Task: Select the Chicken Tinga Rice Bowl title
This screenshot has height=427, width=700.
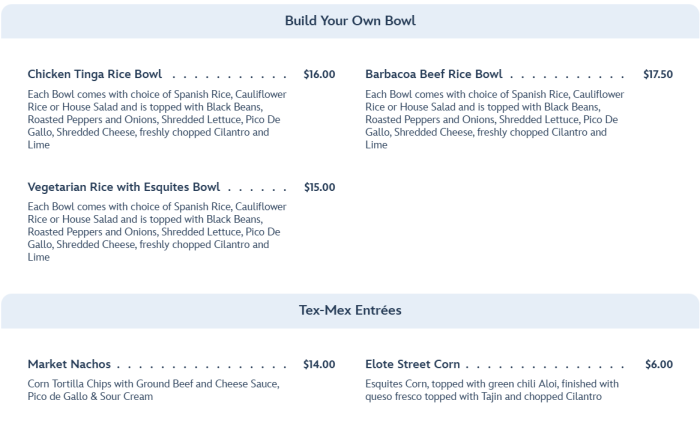Action: [95, 74]
